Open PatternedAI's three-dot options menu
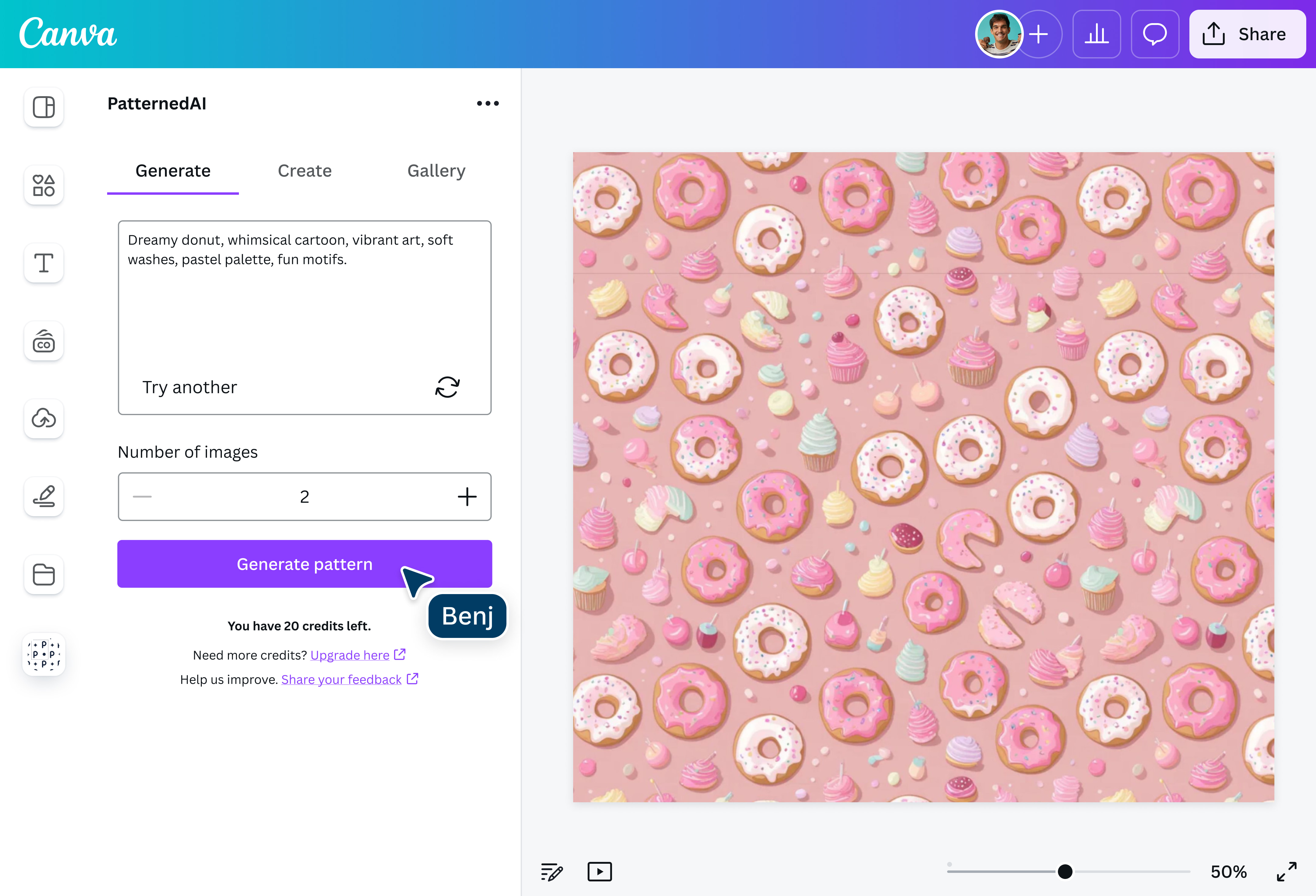This screenshot has width=1316, height=896. [x=487, y=103]
